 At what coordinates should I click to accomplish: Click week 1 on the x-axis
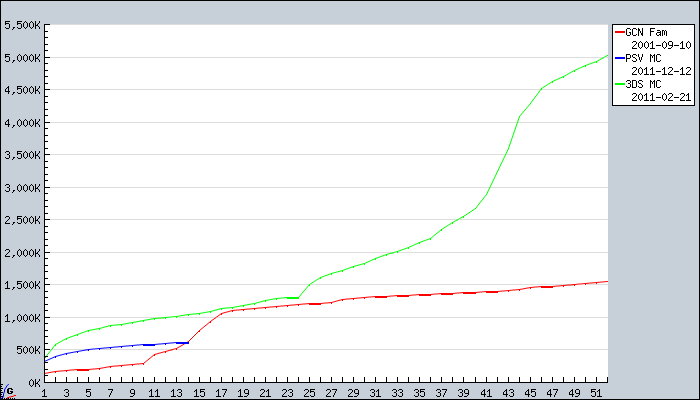[x=44, y=393]
